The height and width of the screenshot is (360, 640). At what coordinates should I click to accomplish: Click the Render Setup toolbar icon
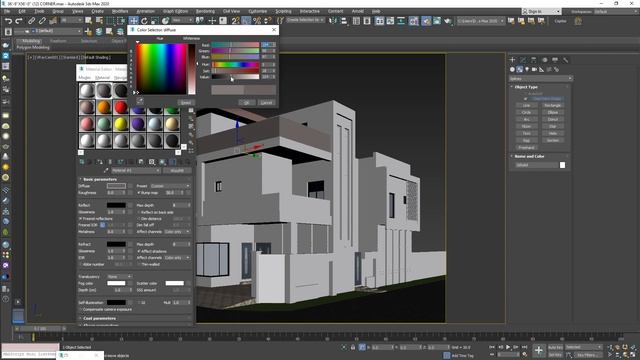[x=426, y=20]
